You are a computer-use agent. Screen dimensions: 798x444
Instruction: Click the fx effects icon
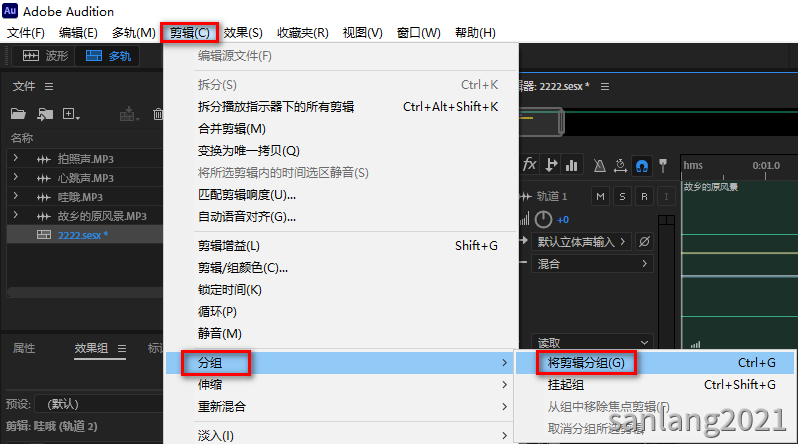pyautogui.click(x=530, y=165)
